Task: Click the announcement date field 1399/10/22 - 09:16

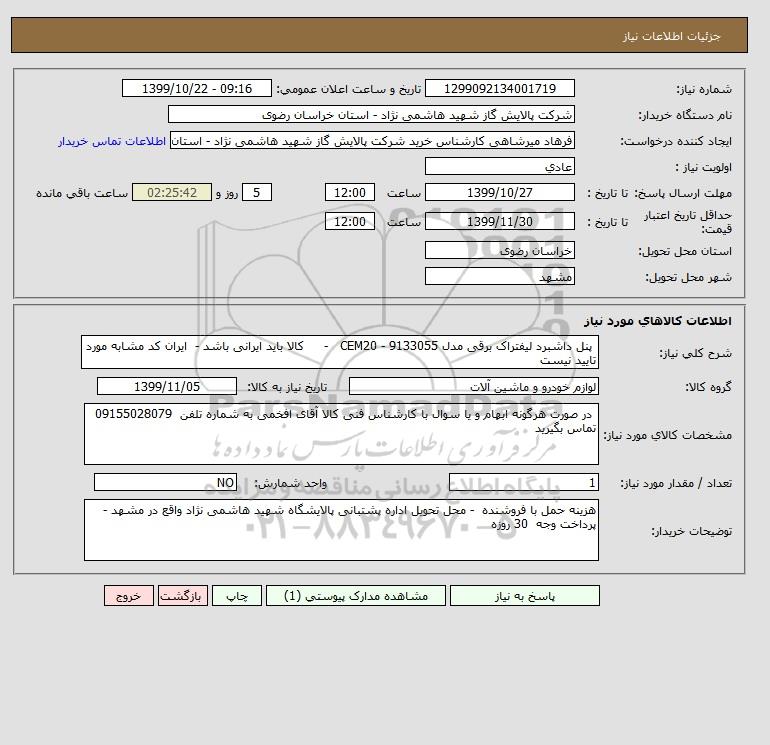Action: (196, 88)
